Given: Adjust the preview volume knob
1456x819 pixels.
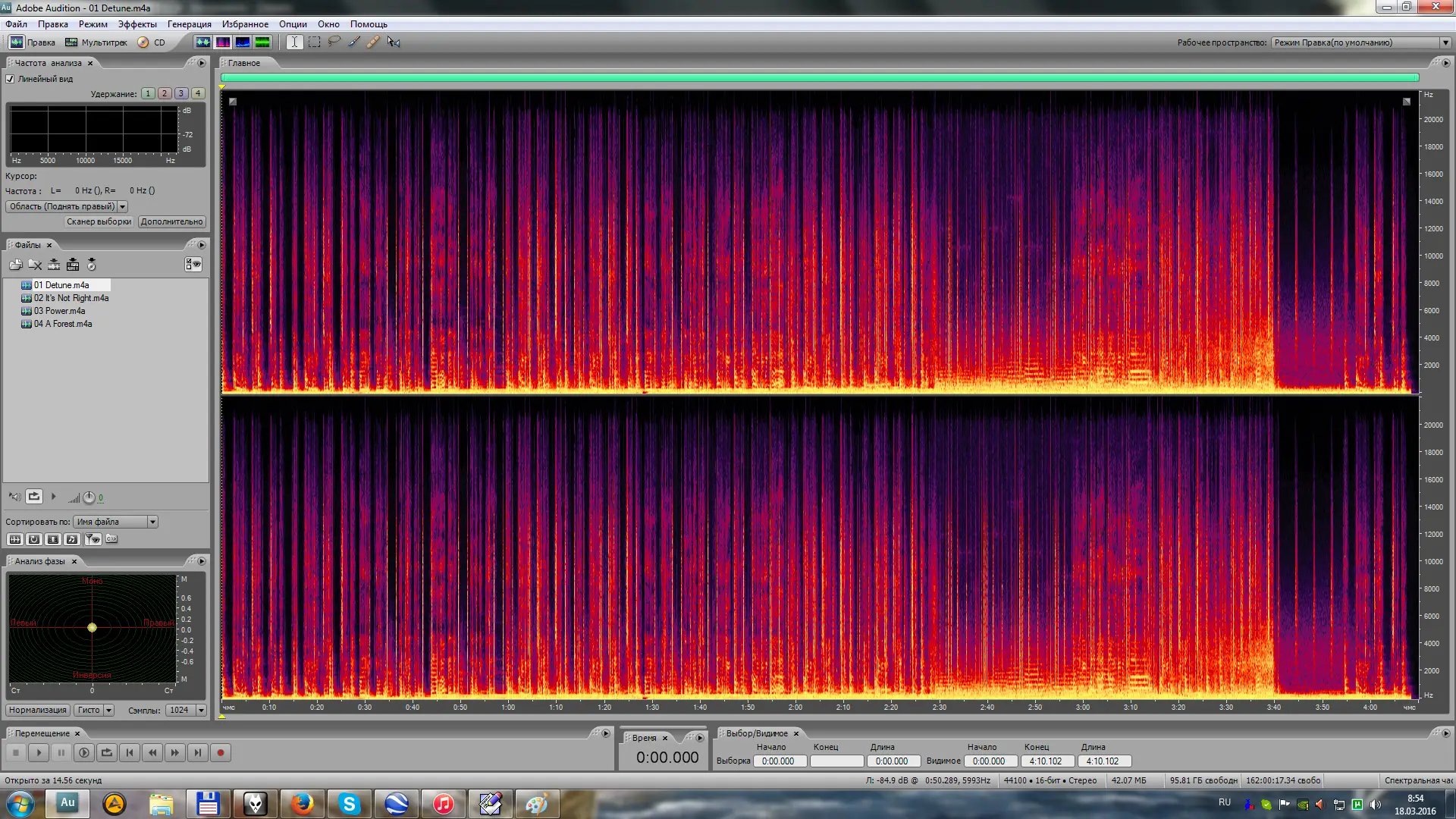Looking at the screenshot, I should coord(89,497).
